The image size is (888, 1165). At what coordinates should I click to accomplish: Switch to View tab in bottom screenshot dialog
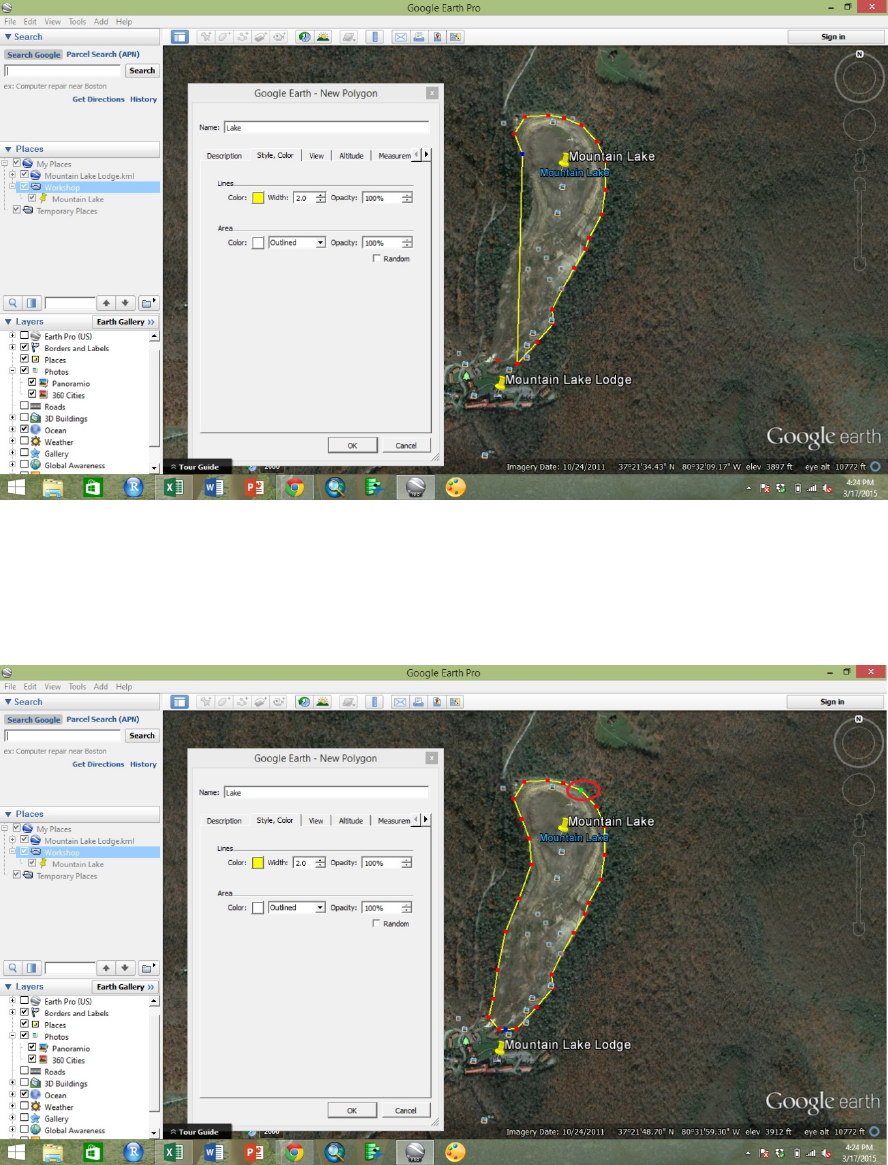[316, 821]
